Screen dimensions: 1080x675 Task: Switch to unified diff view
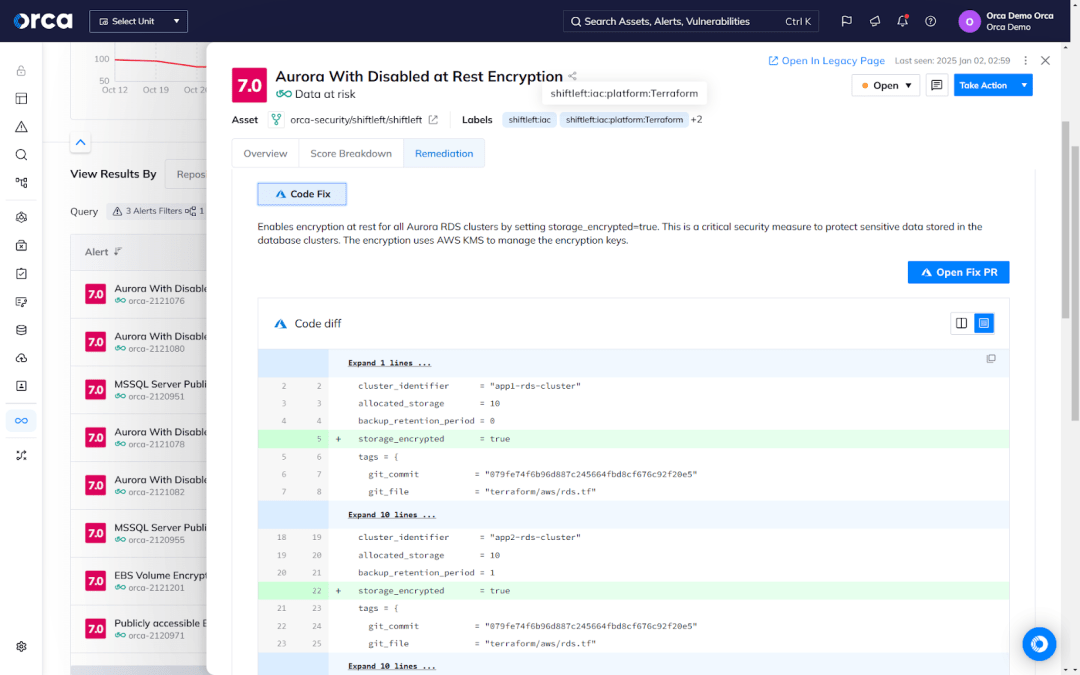(x=984, y=323)
